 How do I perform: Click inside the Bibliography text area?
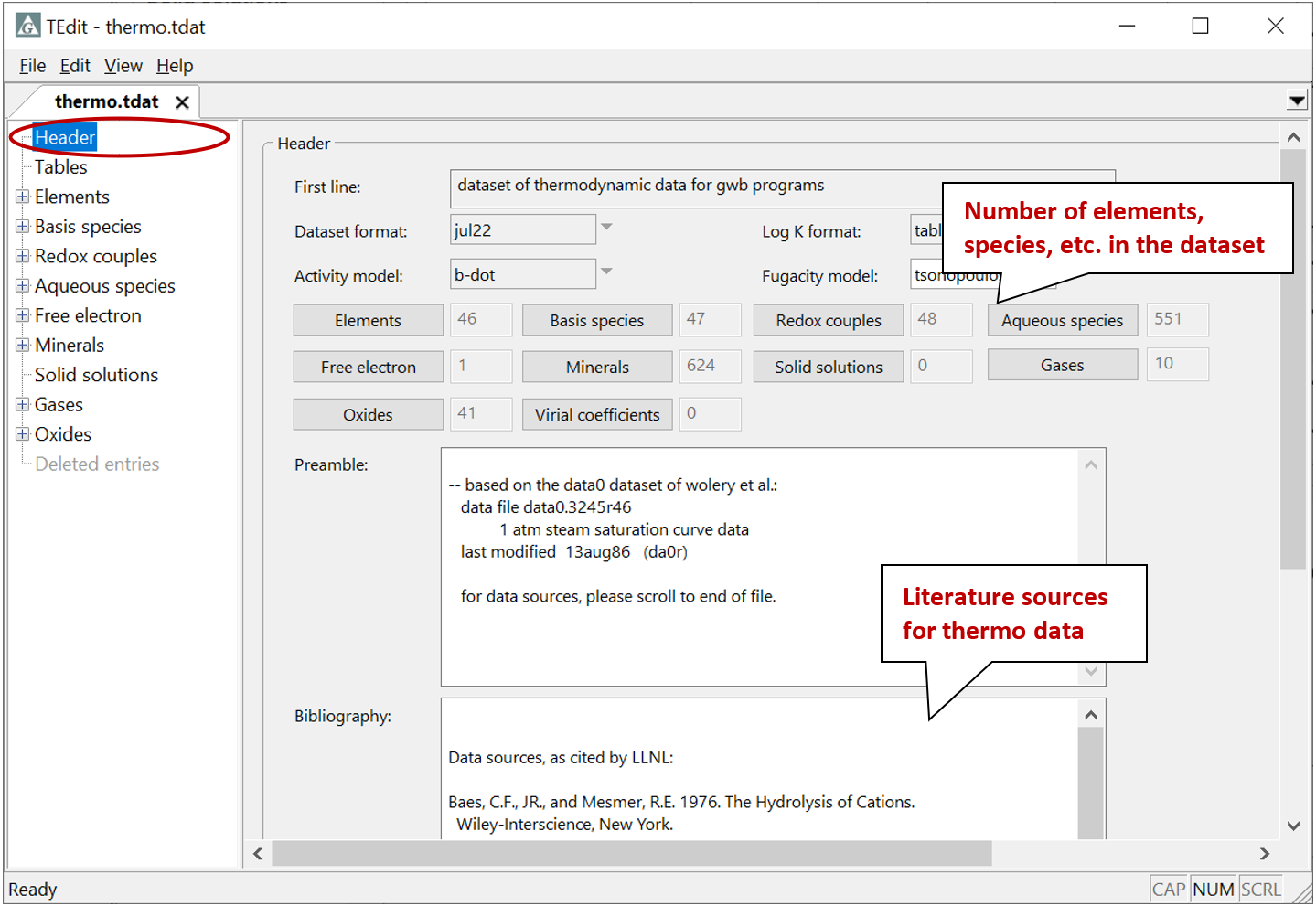point(759,770)
